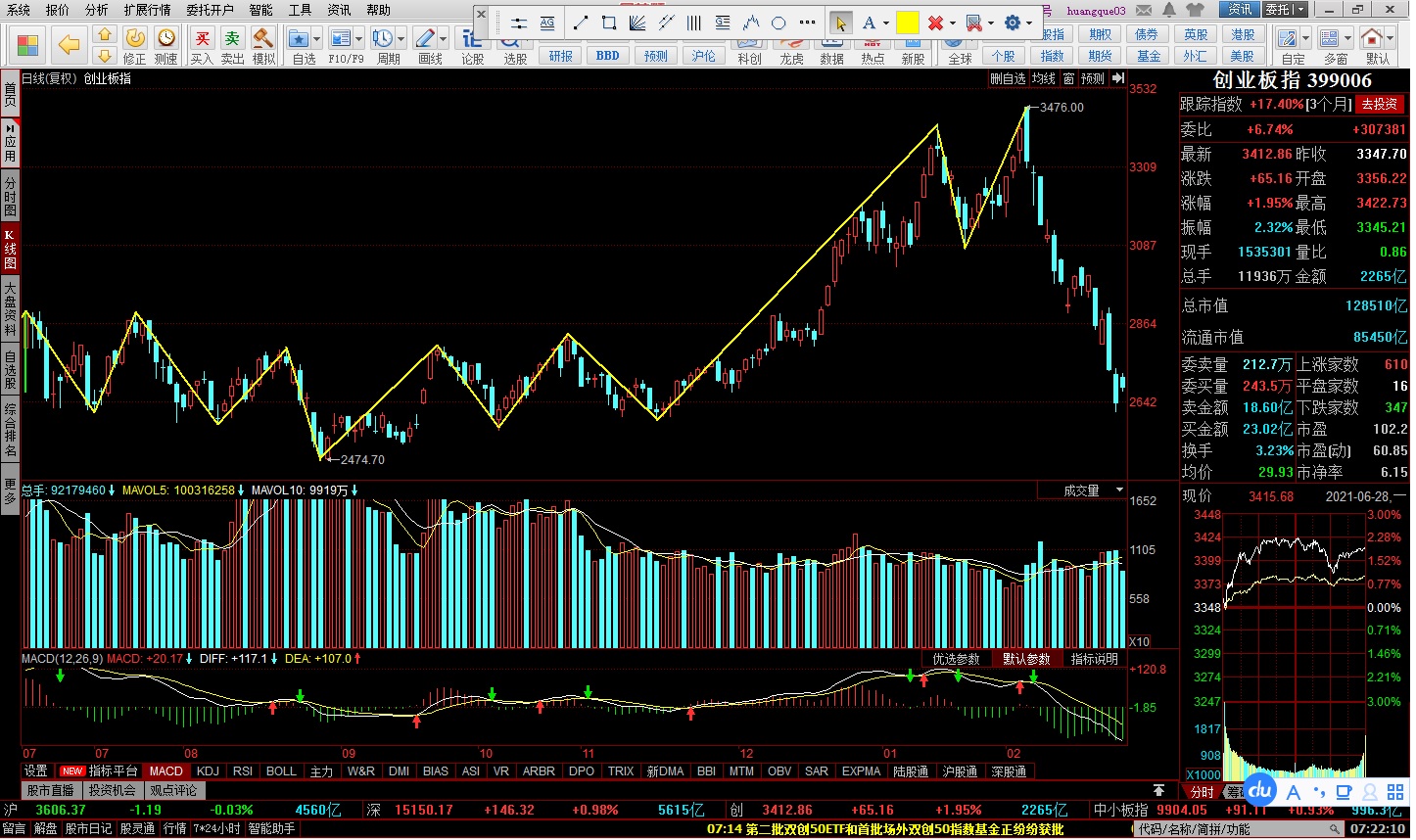Select the ellipse drawing tool
This screenshot has width=1416, height=840.
point(779,23)
